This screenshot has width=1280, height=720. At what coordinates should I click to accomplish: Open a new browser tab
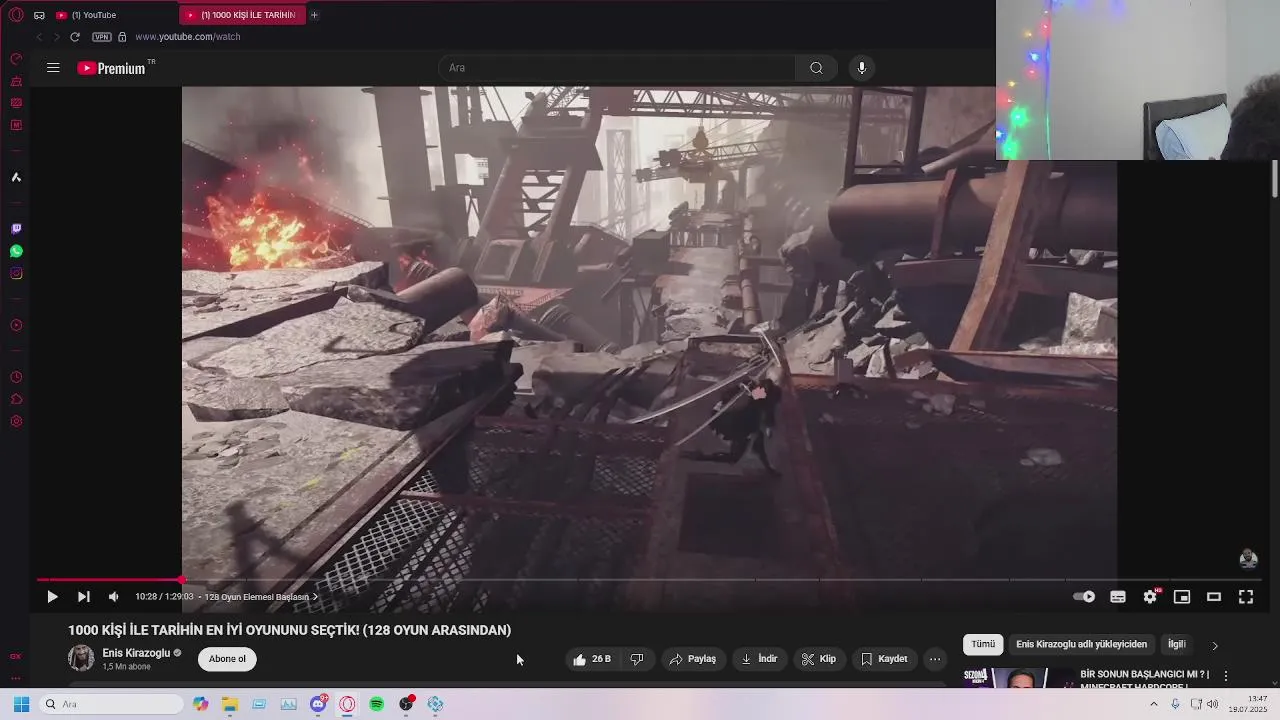pyautogui.click(x=314, y=15)
